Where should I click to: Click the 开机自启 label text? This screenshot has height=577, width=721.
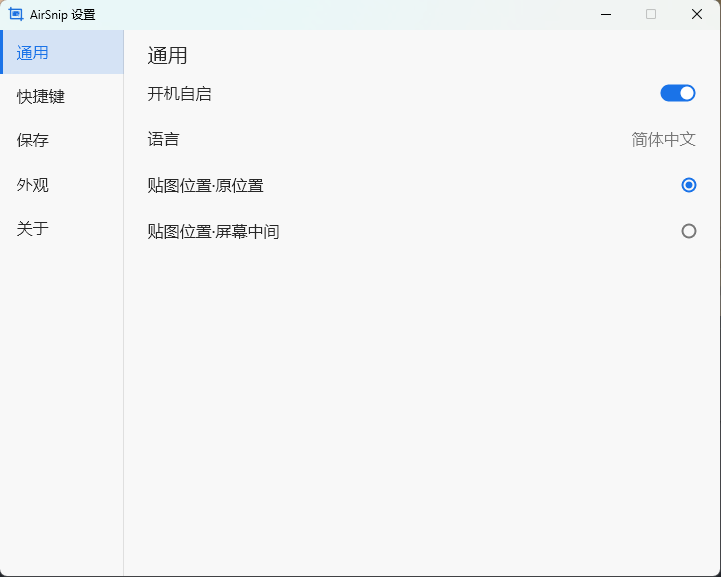click(x=179, y=94)
